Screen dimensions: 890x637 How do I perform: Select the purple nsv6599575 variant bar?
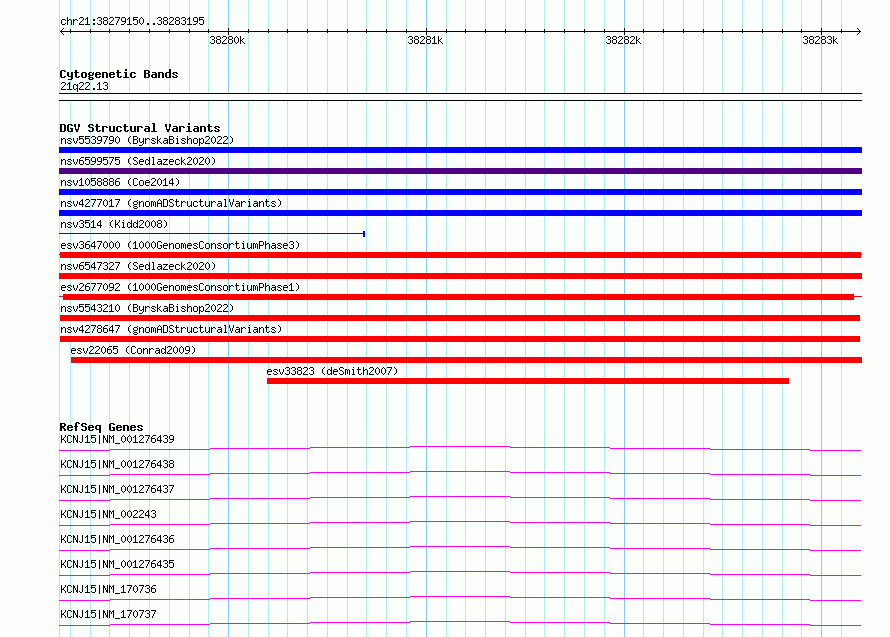click(460, 171)
